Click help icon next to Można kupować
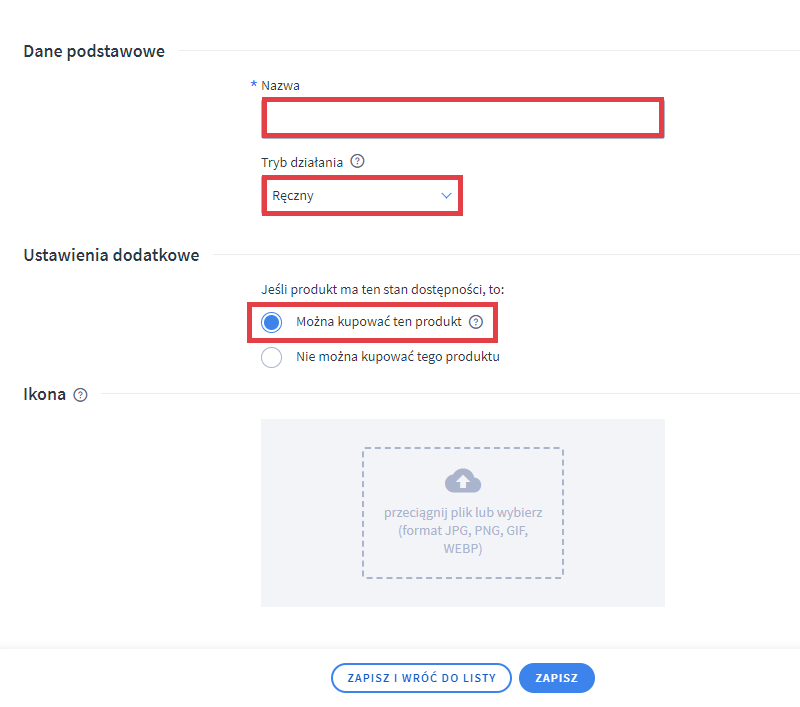The image size is (800, 707). pos(476,322)
